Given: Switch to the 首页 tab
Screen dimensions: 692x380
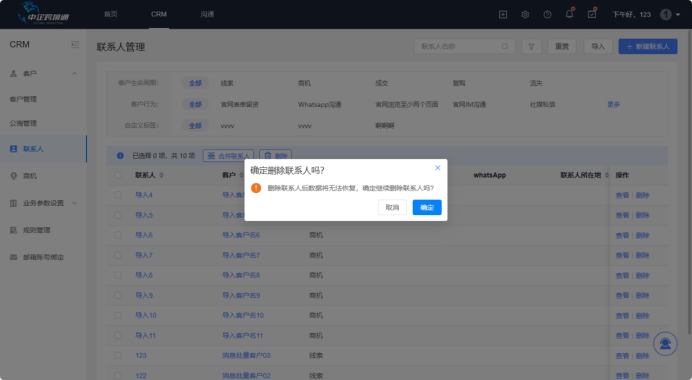Looking at the screenshot, I should 111,14.
